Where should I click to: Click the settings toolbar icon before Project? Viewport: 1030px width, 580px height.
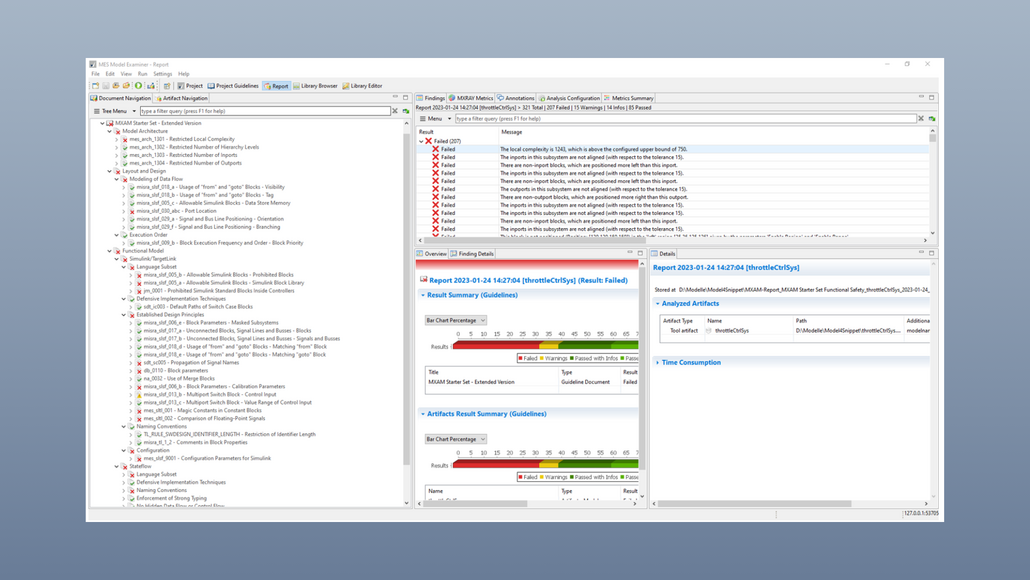[x=167, y=86]
